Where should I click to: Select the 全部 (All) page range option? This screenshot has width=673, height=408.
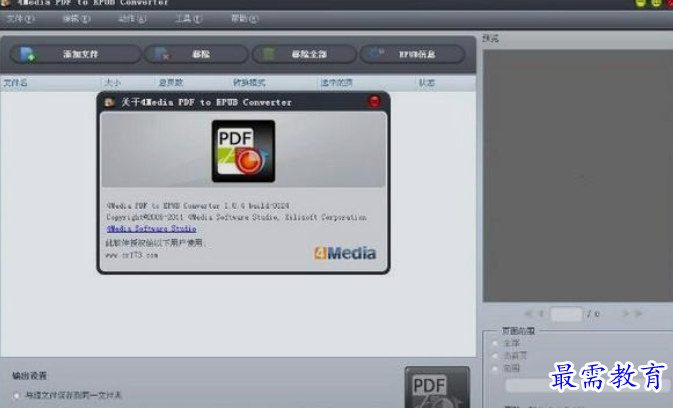496,343
